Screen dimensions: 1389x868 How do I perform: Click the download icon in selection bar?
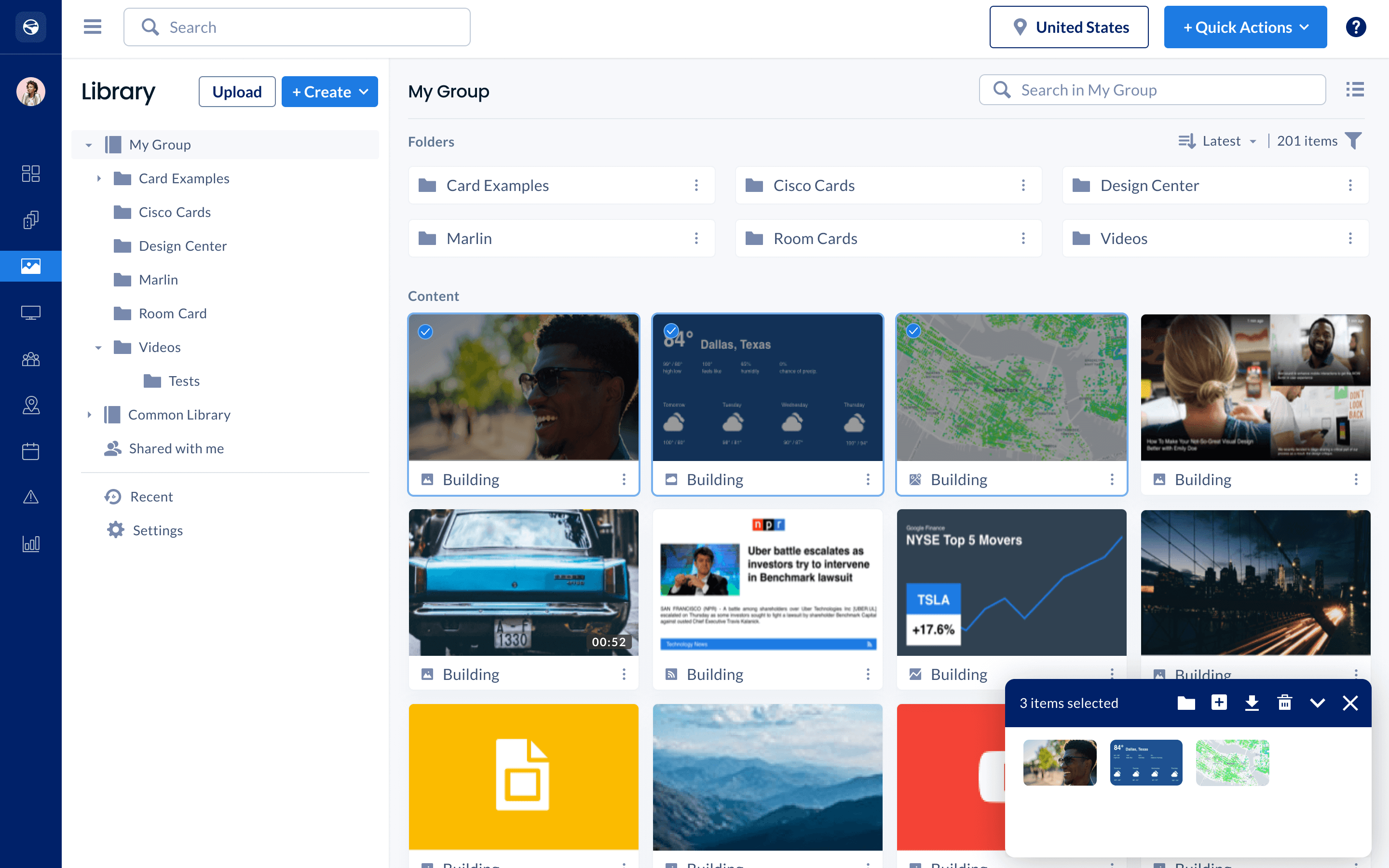[x=1251, y=703]
